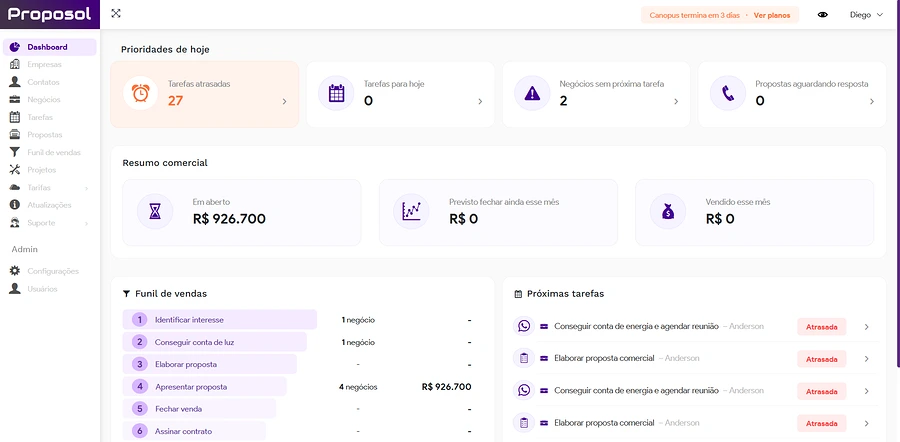Click the Atualizações info sidebar icon
Screen dimensions: 900x442
[15, 205]
